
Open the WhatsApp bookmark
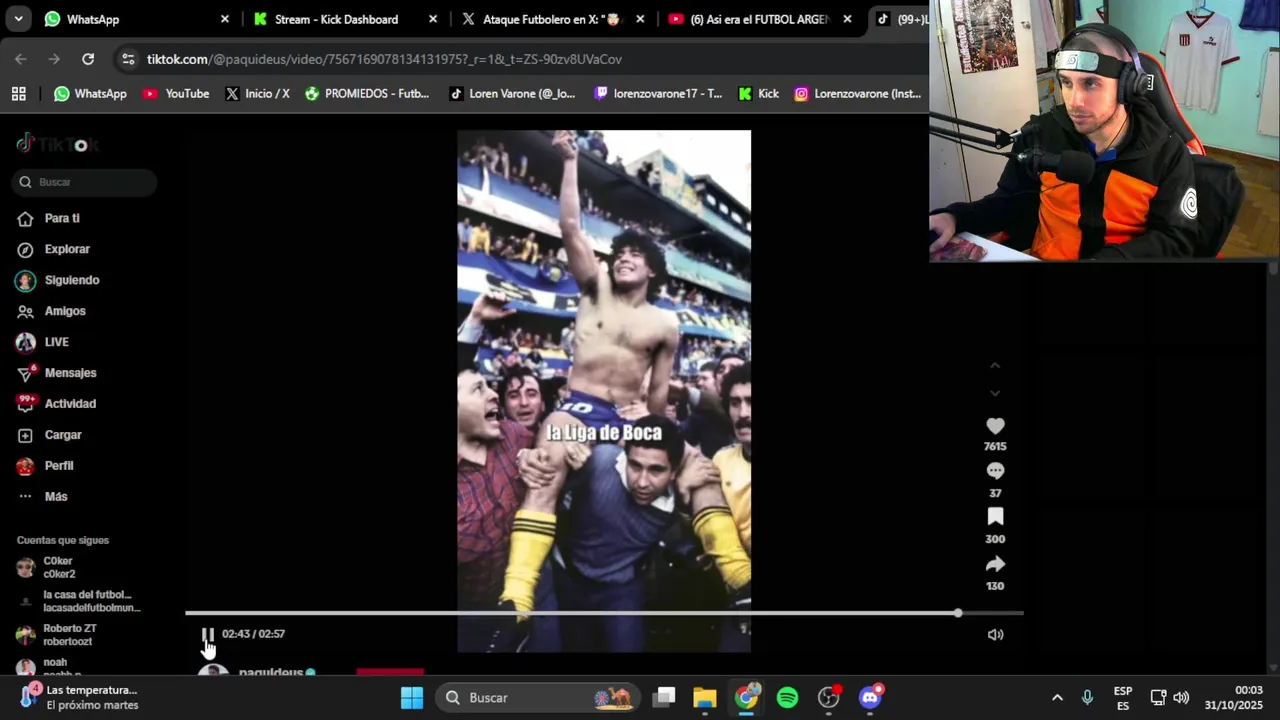coord(90,94)
